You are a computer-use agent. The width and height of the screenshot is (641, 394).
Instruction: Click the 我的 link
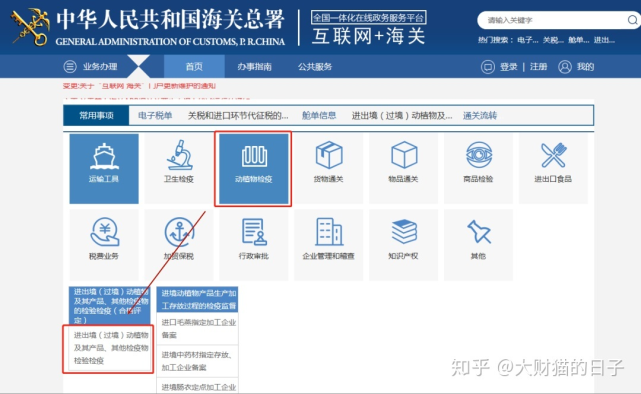pyautogui.click(x=585, y=67)
